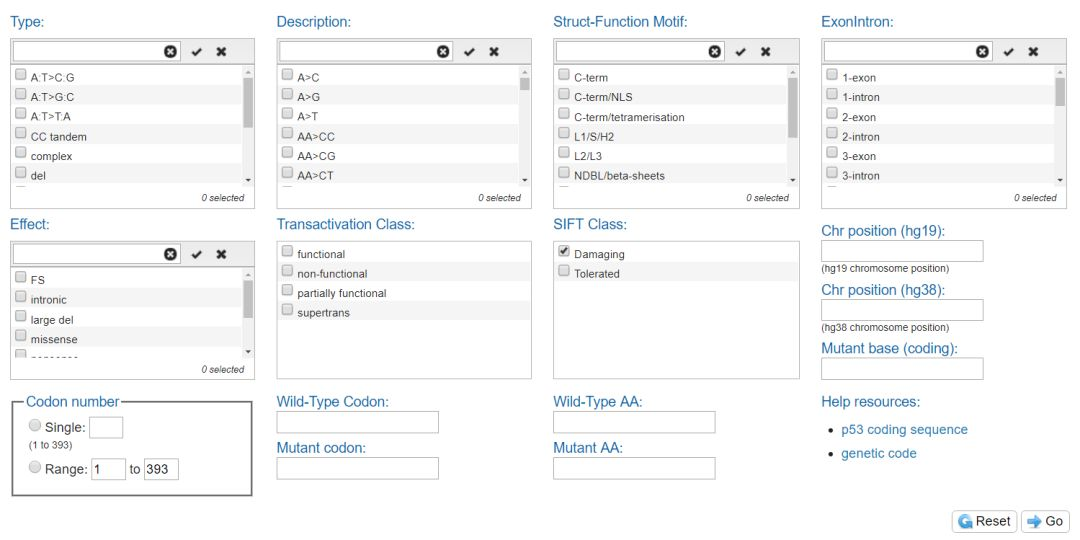Clear the Effect filter search box

coord(170,254)
